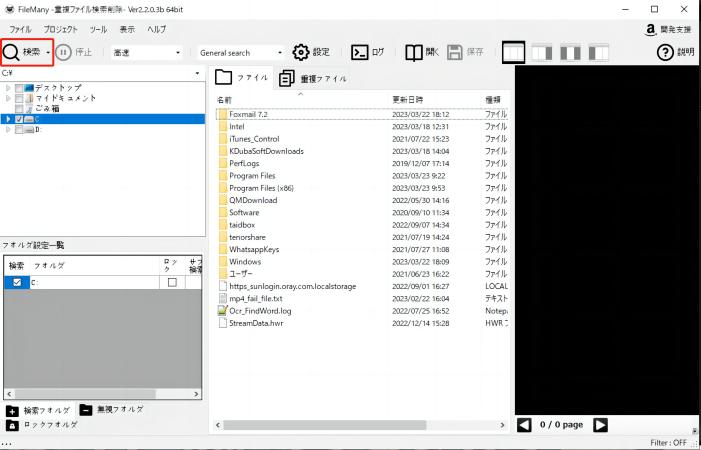Check the D: drive checkbox
This screenshot has width=701, height=450.
tap(19, 130)
